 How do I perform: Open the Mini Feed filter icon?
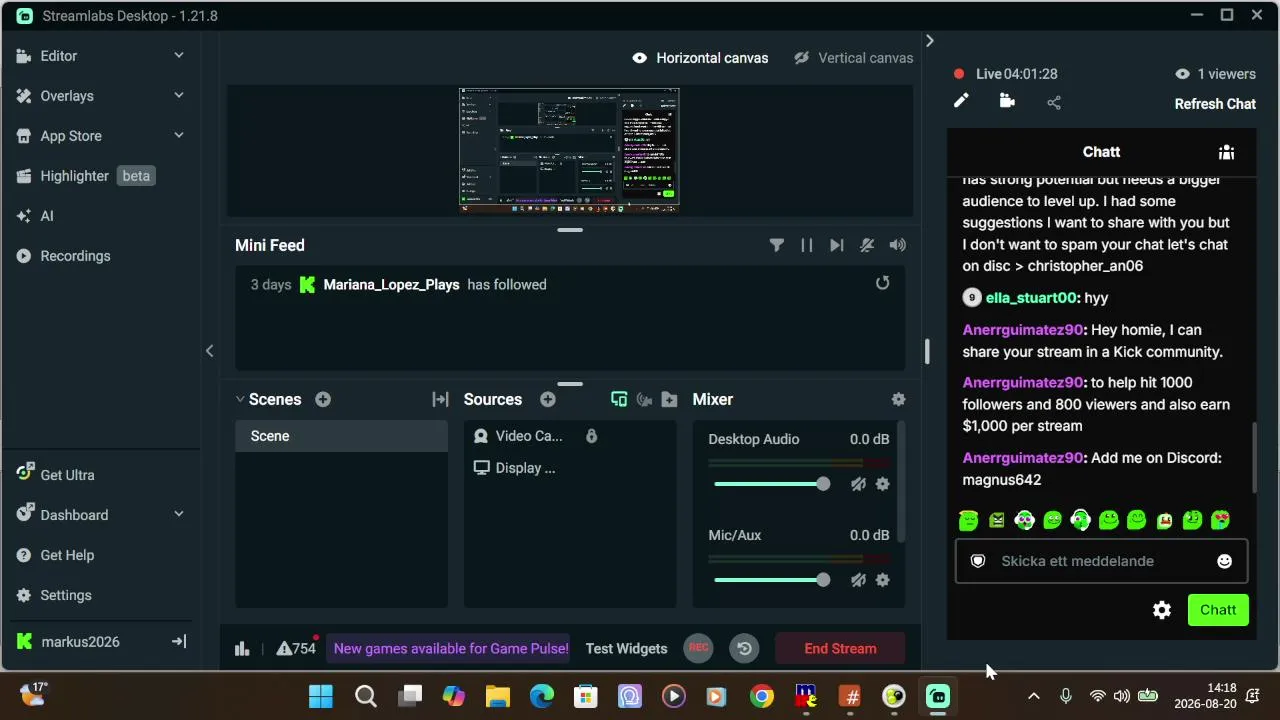click(776, 245)
